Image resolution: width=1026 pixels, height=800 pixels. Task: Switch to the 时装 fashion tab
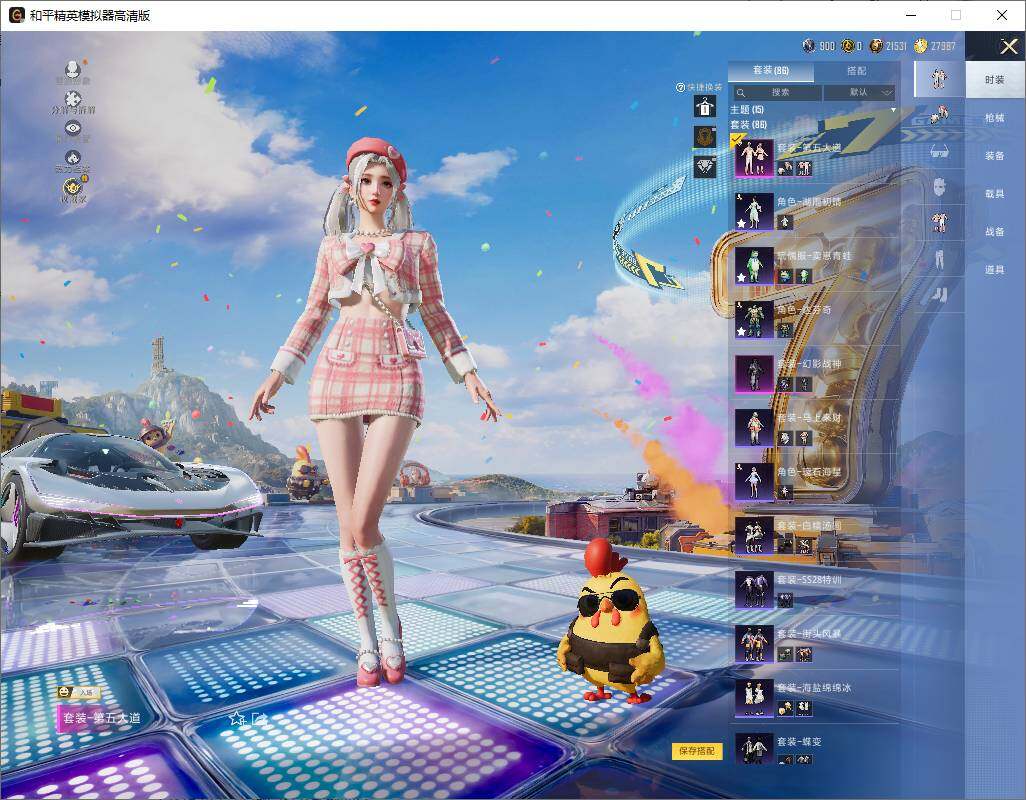995,80
